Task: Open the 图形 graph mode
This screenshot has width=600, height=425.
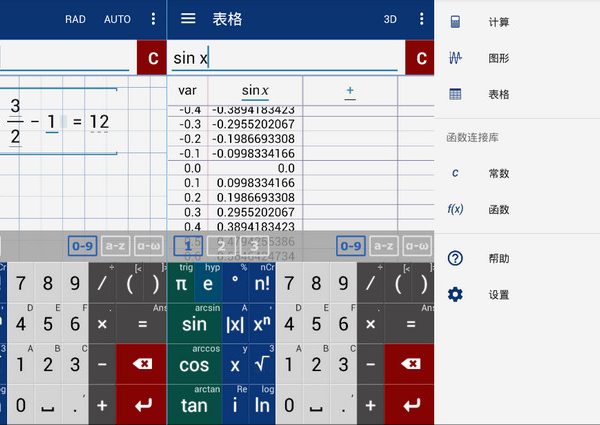Action: pos(498,58)
